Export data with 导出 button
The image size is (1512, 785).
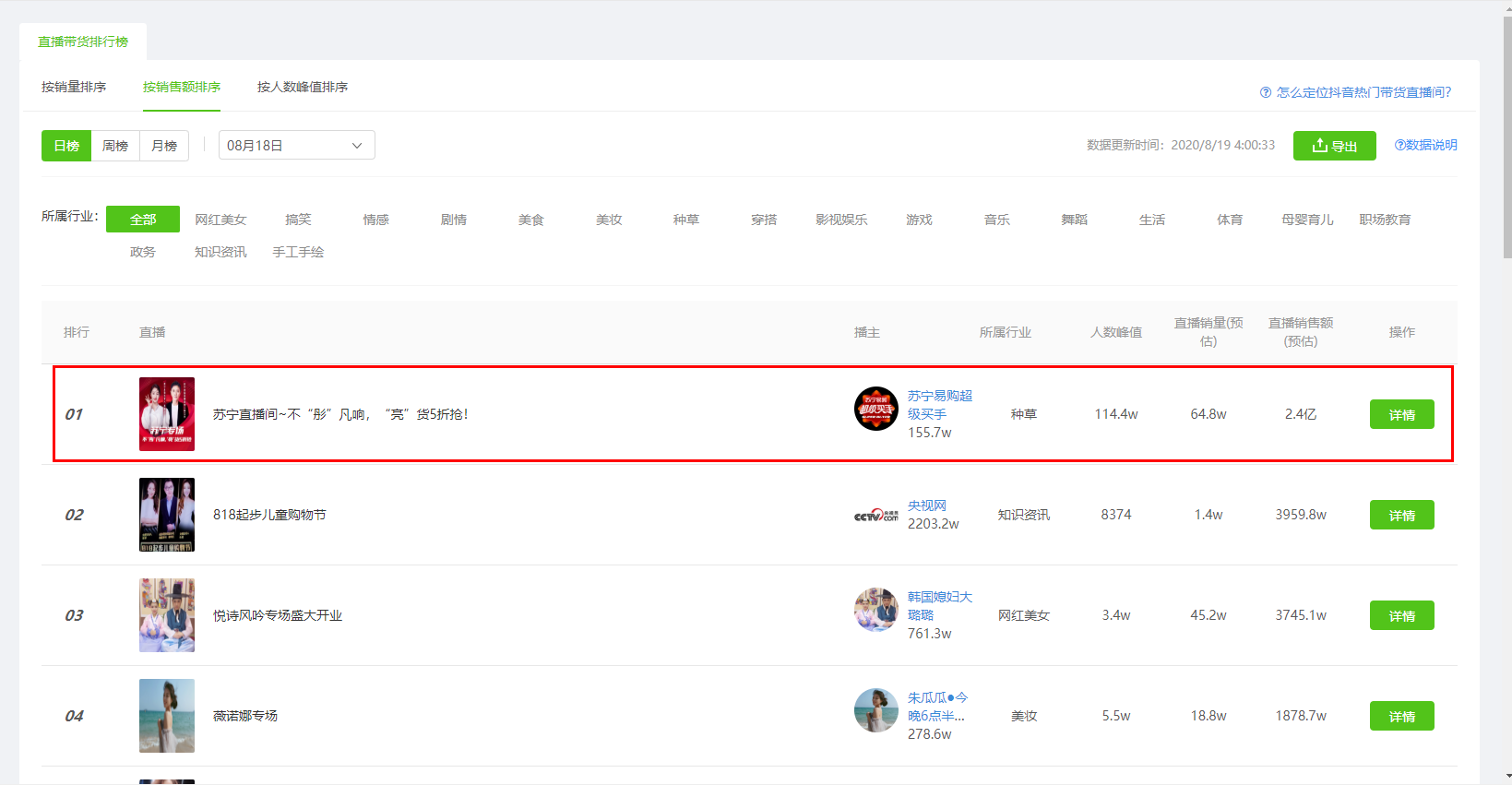(1335, 146)
